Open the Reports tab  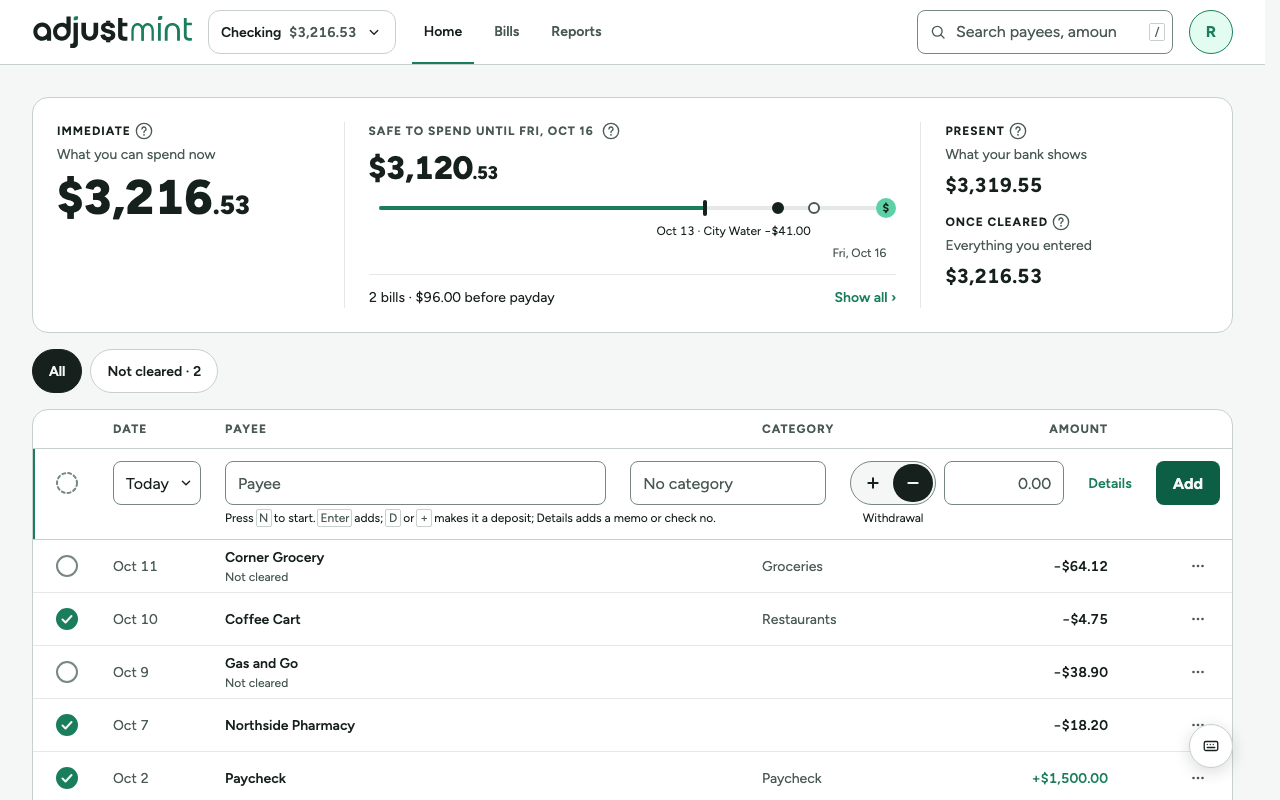[x=576, y=32]
